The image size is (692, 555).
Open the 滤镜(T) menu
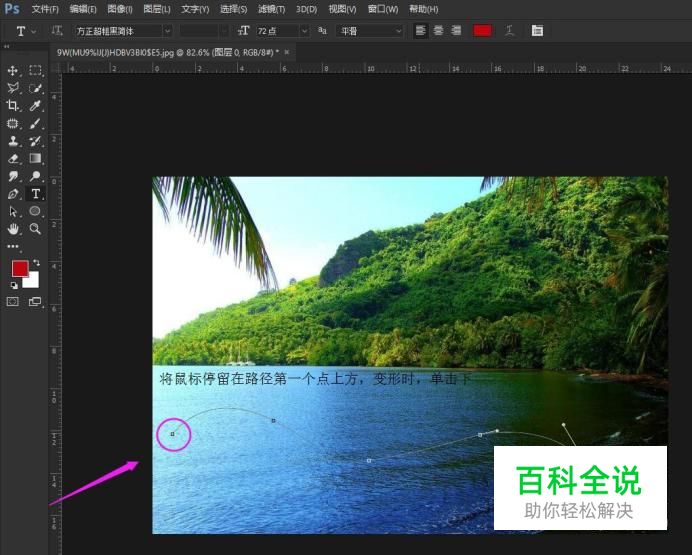tap(271, 9)
